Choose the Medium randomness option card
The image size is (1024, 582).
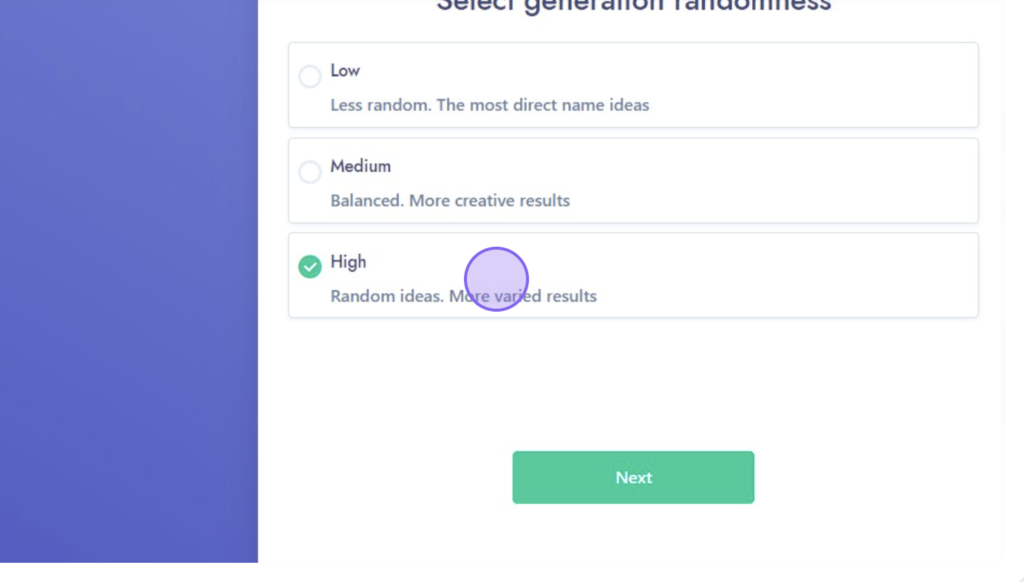pyautogui.click(x=633, y=180)
